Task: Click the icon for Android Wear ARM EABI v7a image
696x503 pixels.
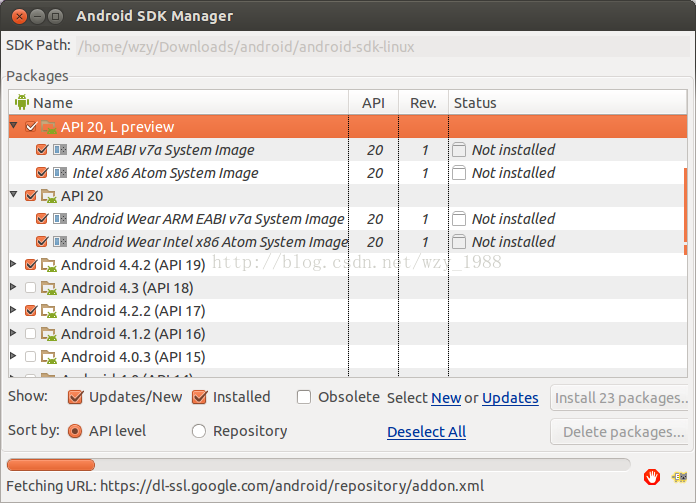Action: 60,218
